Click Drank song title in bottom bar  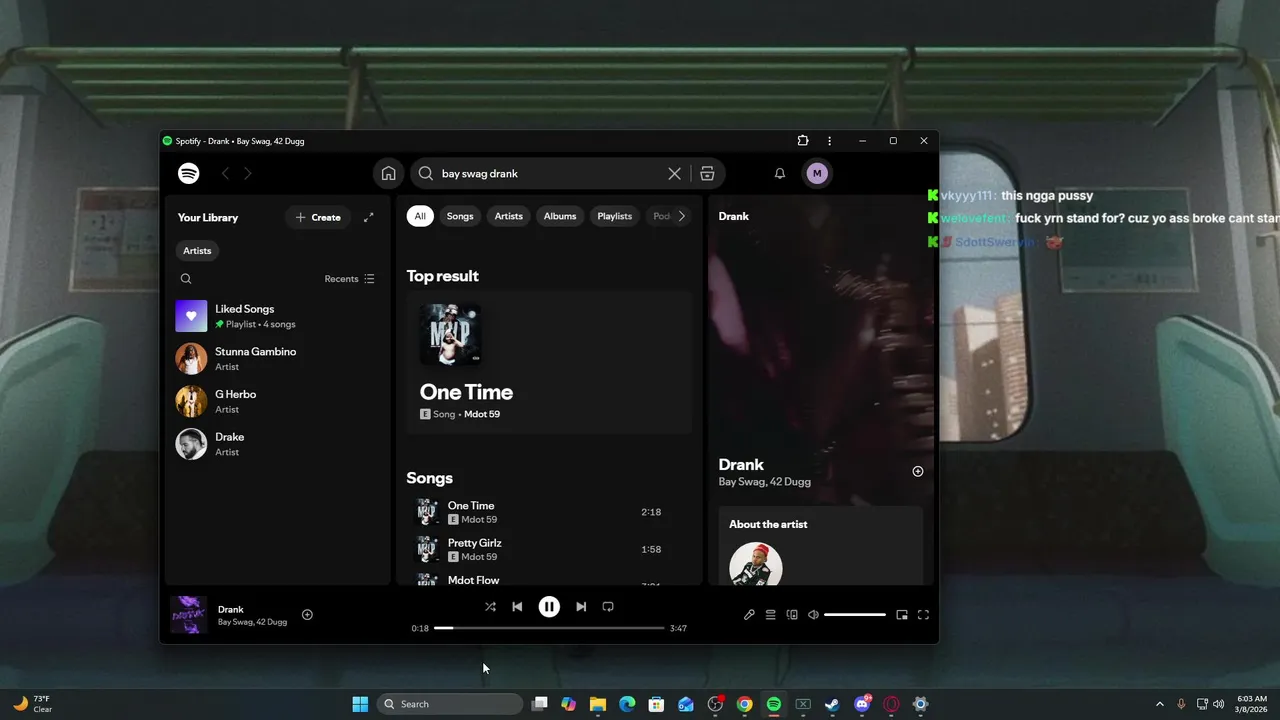[x=231, y=609]
